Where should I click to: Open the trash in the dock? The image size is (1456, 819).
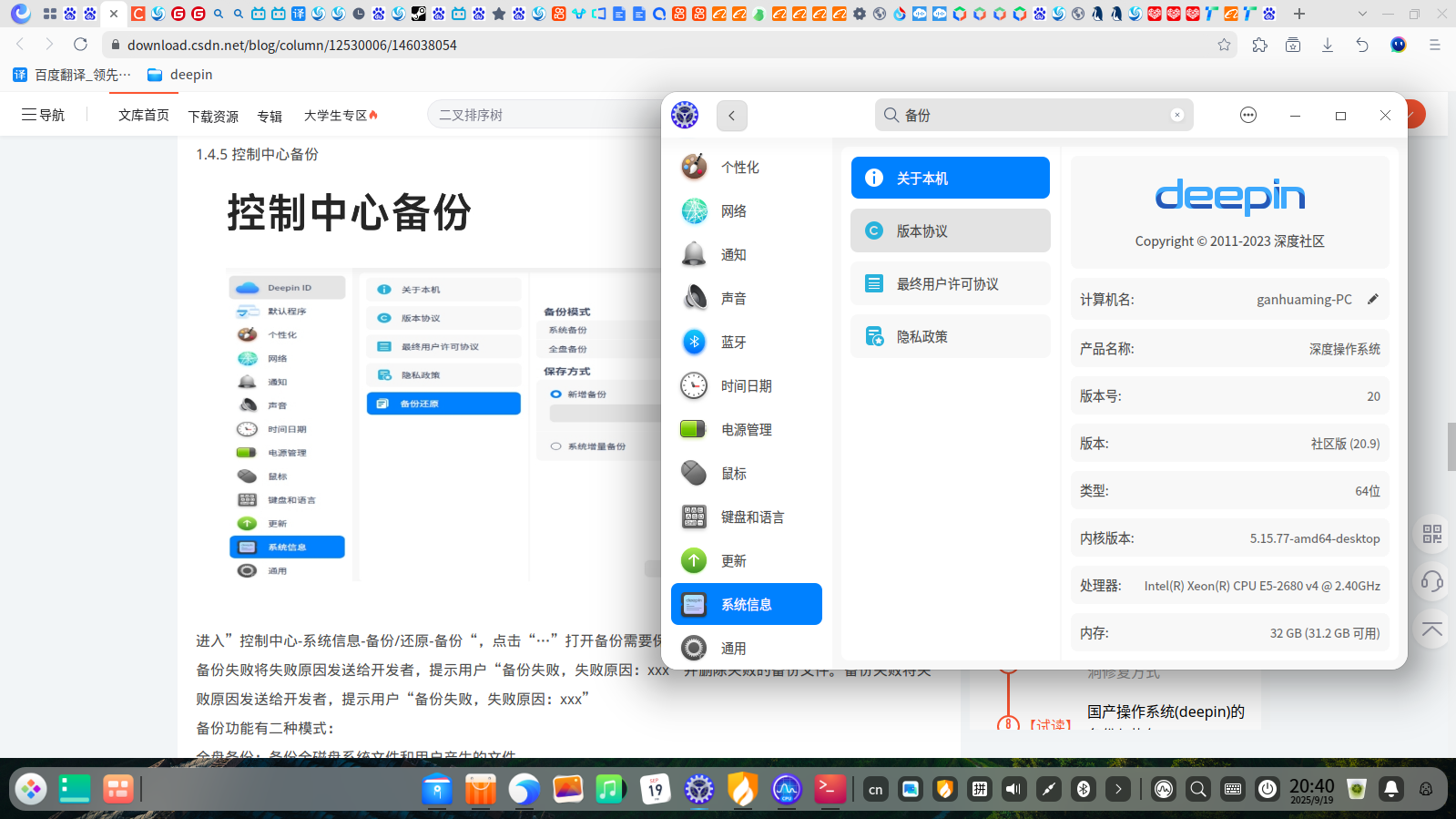click(1357, 789)
